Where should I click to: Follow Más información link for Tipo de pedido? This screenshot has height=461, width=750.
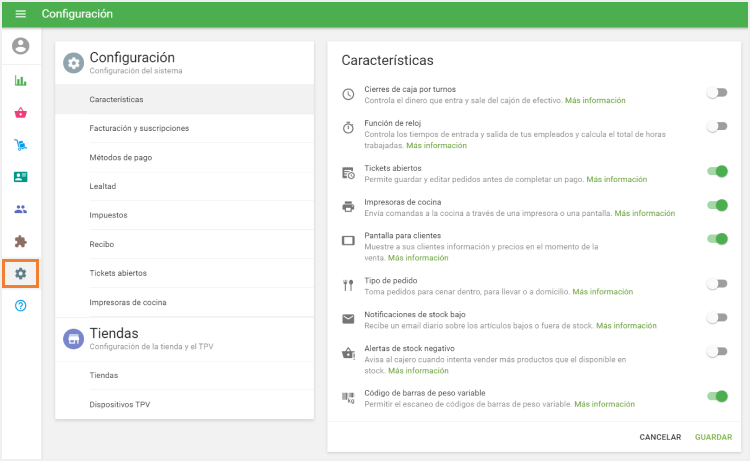pos(603,292)
